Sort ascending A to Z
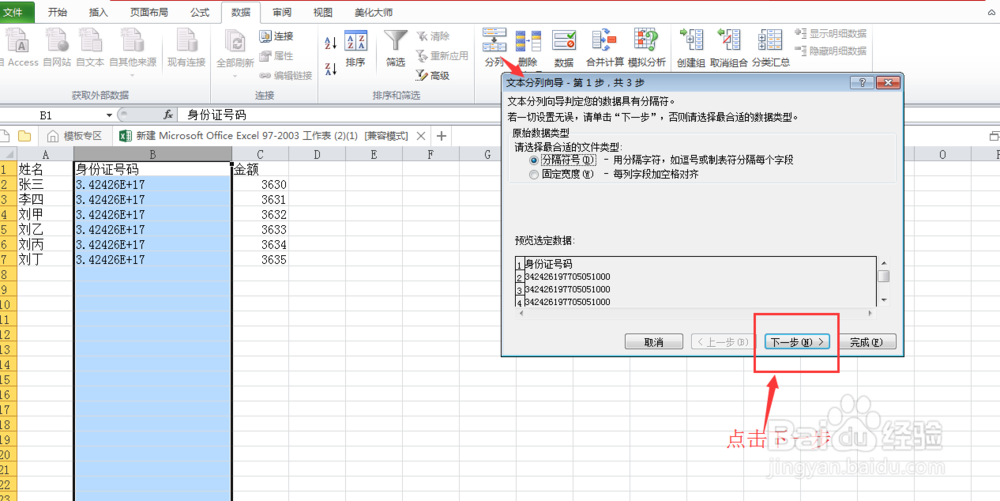The height and width of the screenshot is (501, 1000). click(331, 43)
